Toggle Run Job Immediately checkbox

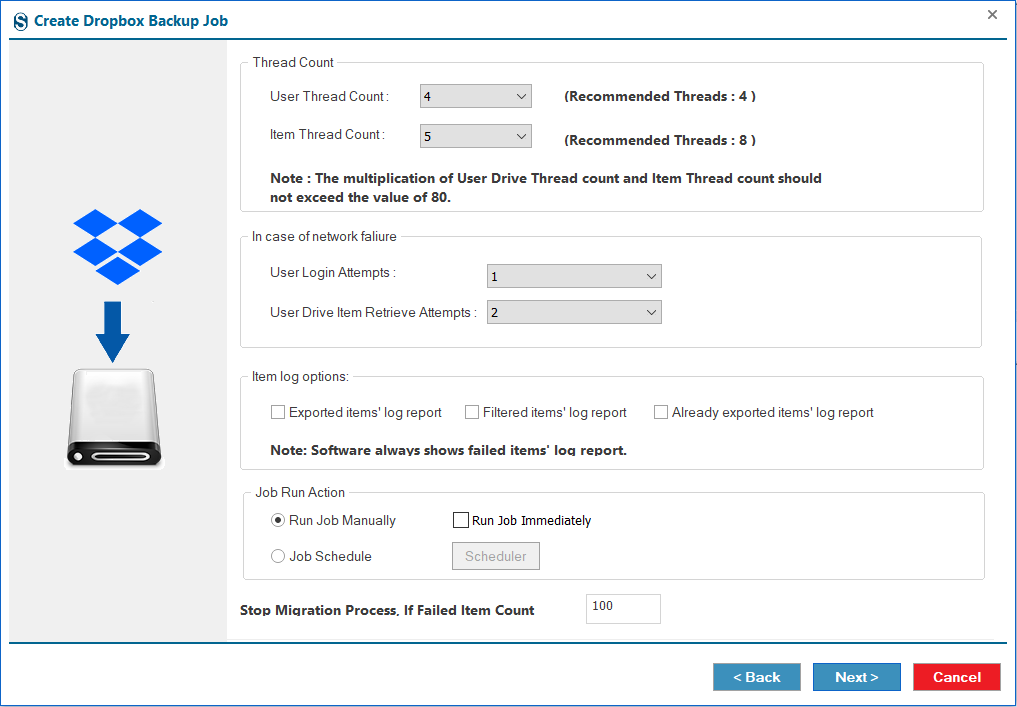click(x=461, y=520)
